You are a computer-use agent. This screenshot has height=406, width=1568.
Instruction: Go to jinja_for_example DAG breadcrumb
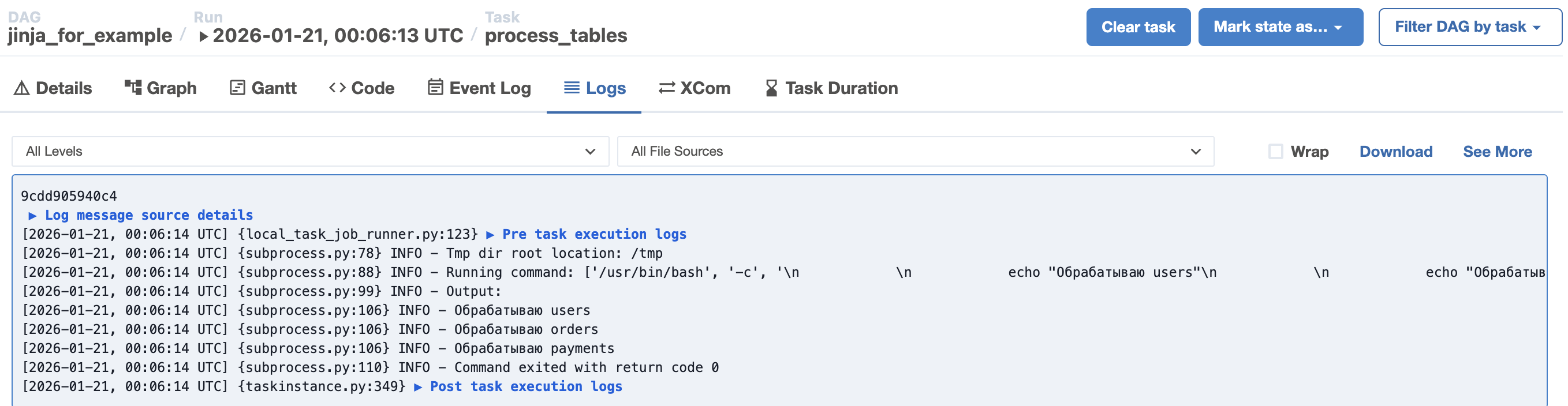coord(90,35)
